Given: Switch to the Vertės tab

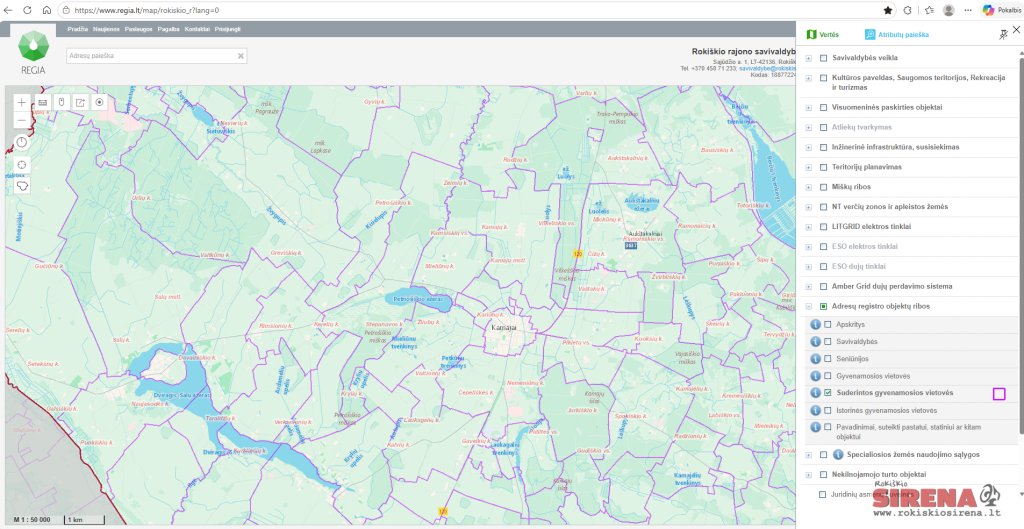Looking at the screenshot, I should [x=823, y=35].
